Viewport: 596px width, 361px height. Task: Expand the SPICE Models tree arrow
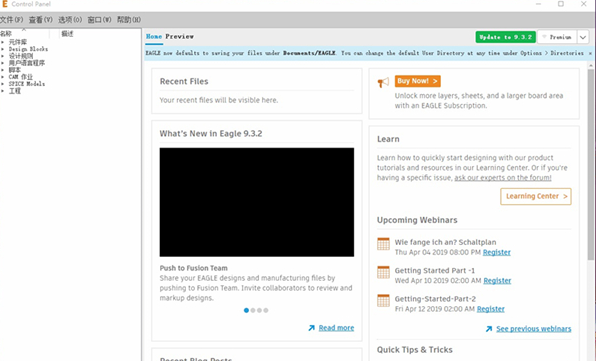(3, 84)
